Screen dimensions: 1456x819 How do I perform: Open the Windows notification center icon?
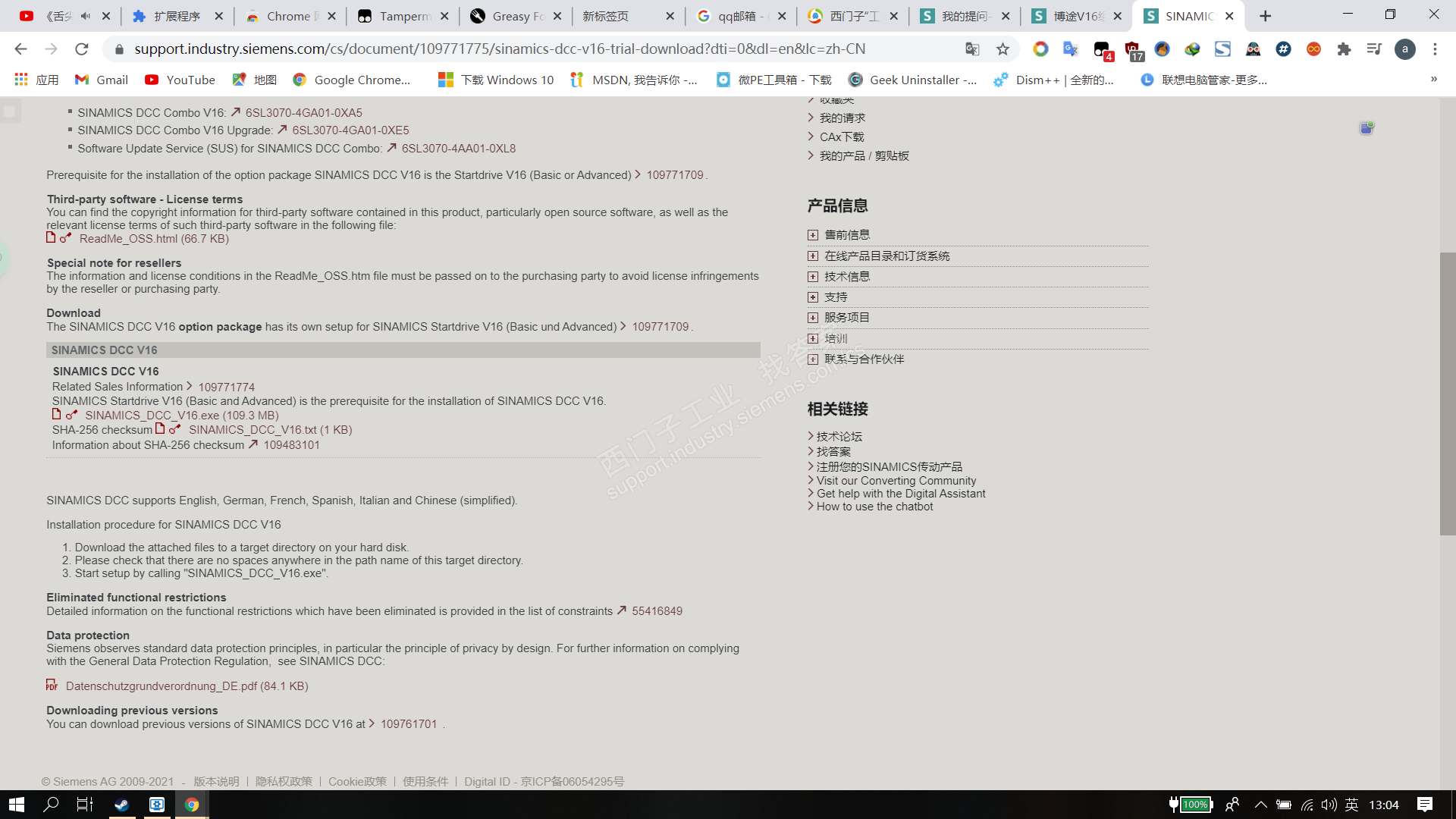pos(1424,805)
